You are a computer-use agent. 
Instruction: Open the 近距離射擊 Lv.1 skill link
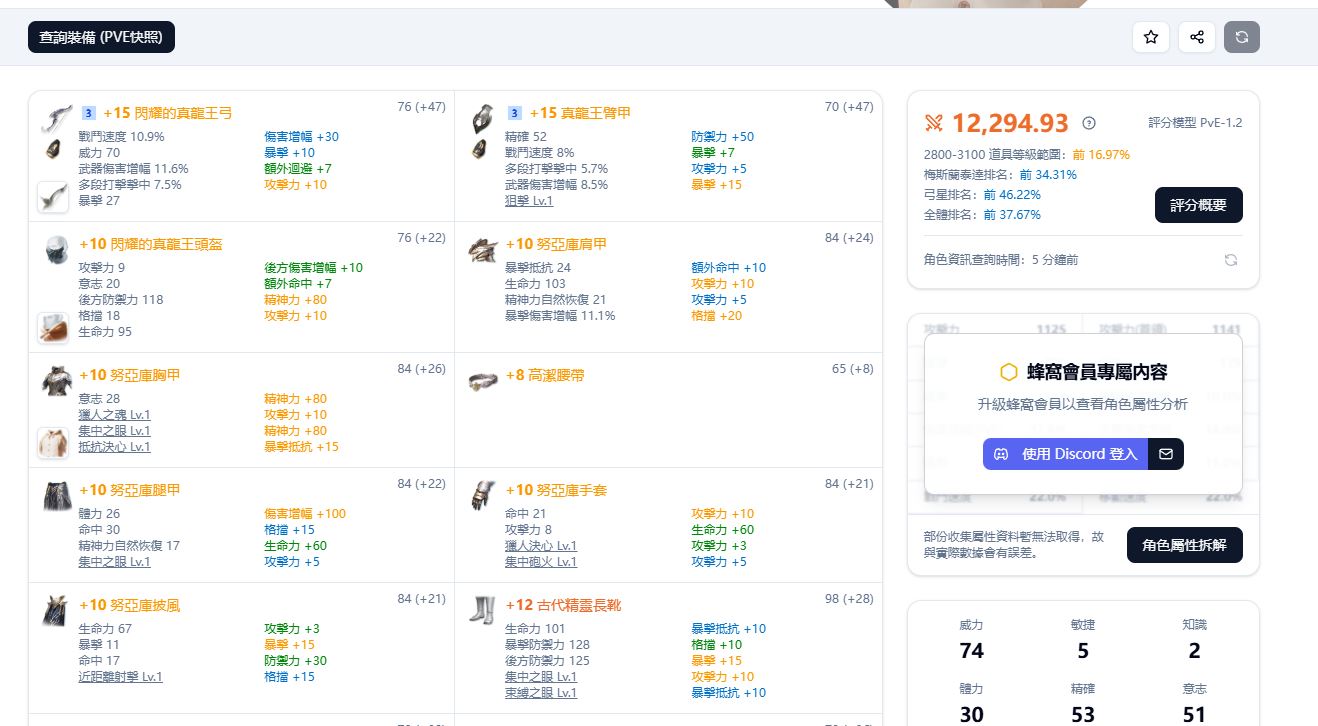pos(120,677)
